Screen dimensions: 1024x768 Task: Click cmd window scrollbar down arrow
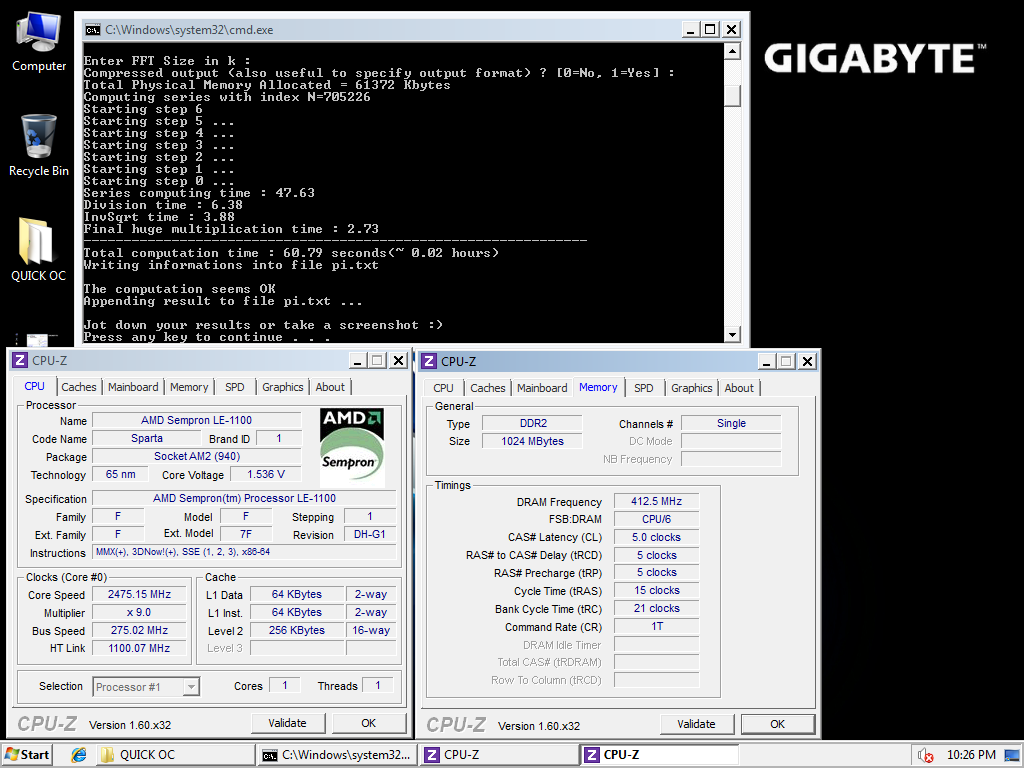733,334
